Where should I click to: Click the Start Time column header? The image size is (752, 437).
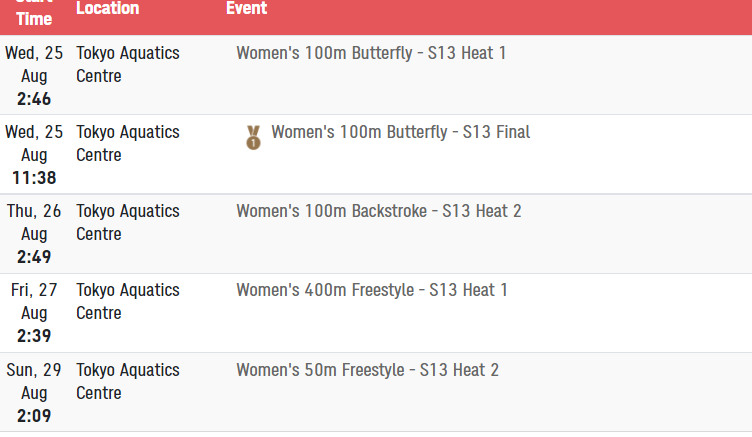click(x=34, y=14)
